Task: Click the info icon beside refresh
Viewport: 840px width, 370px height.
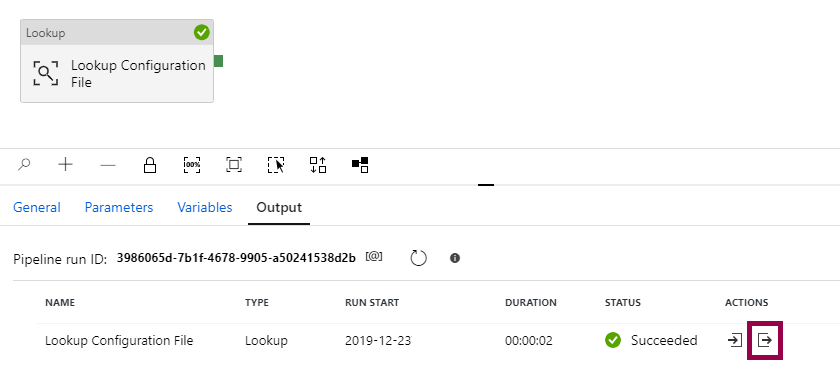Action: [455, 258]
